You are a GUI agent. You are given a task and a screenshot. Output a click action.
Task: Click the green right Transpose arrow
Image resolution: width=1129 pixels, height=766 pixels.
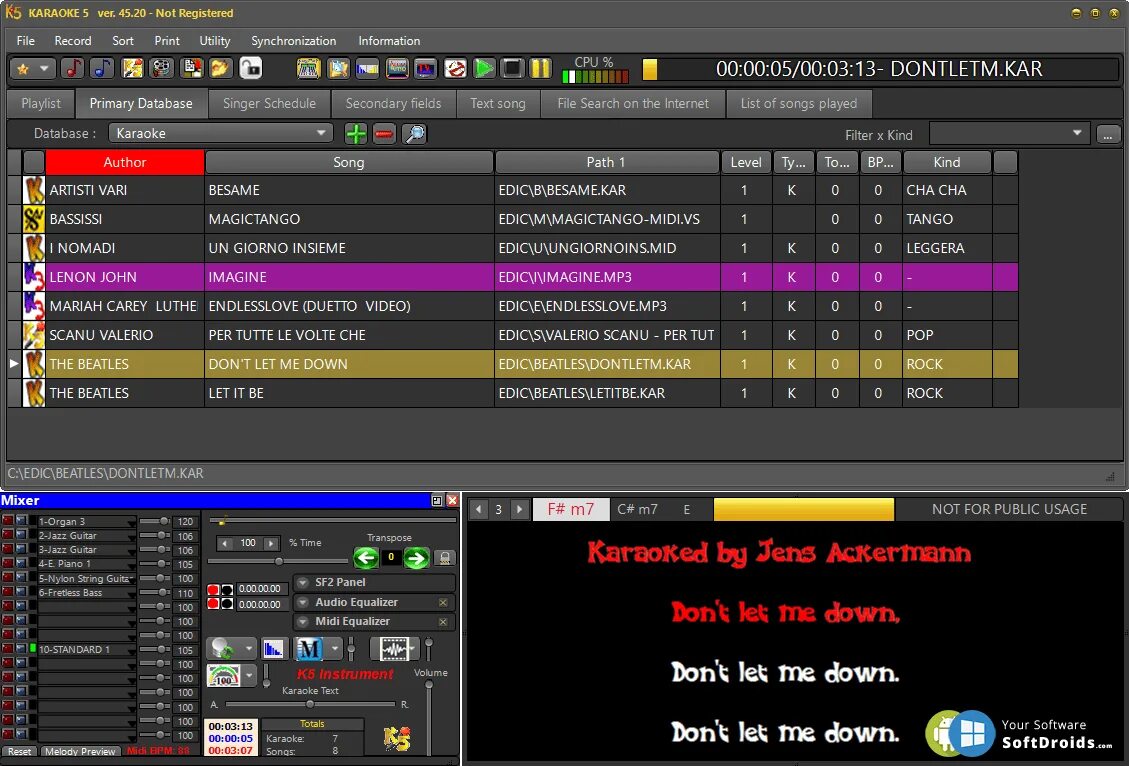(x=416, y=557)
